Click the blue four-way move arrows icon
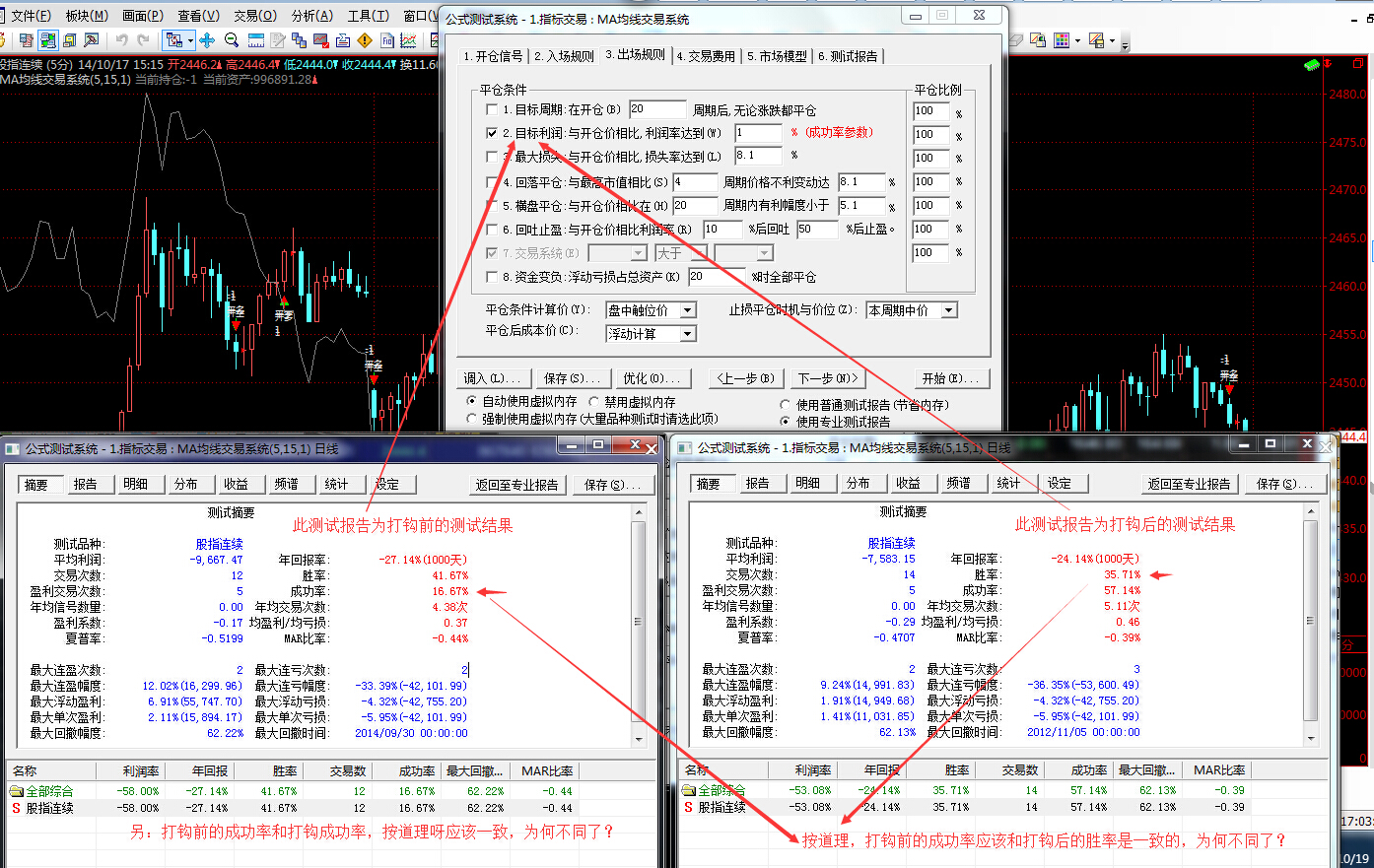Image resolution: width=1374 pixels, height=868 pixels. click(x=207, y=40)
